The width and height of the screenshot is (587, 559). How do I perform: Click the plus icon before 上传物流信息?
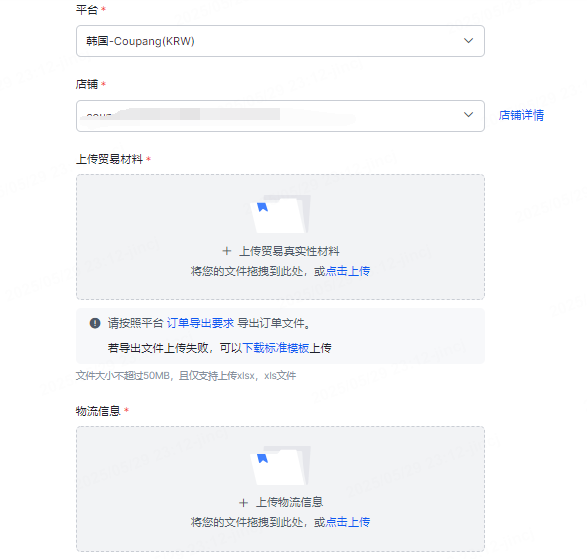pyautogui.click(x=243, y=502)
